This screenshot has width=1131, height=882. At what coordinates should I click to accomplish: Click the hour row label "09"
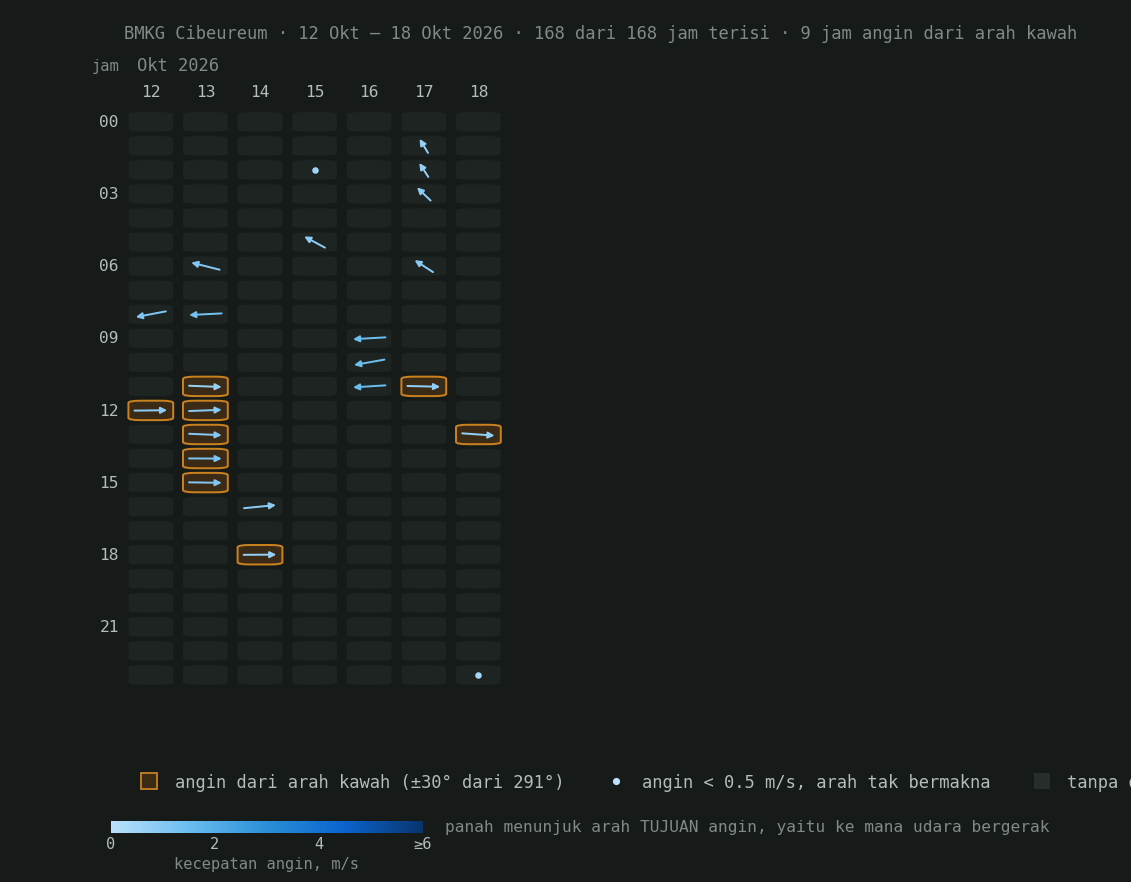point(109,338)
